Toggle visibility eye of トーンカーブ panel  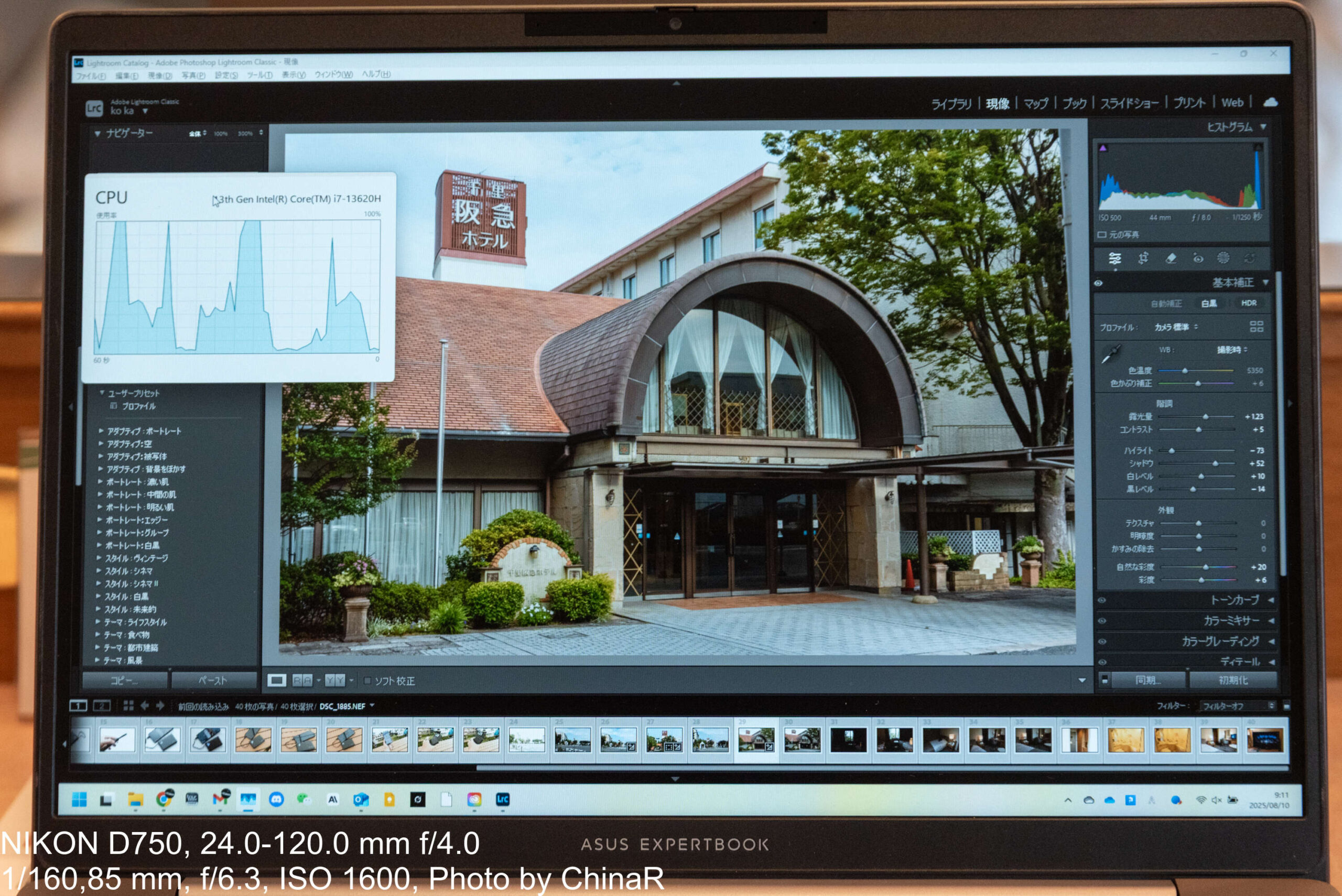[x=1102, y=600]
